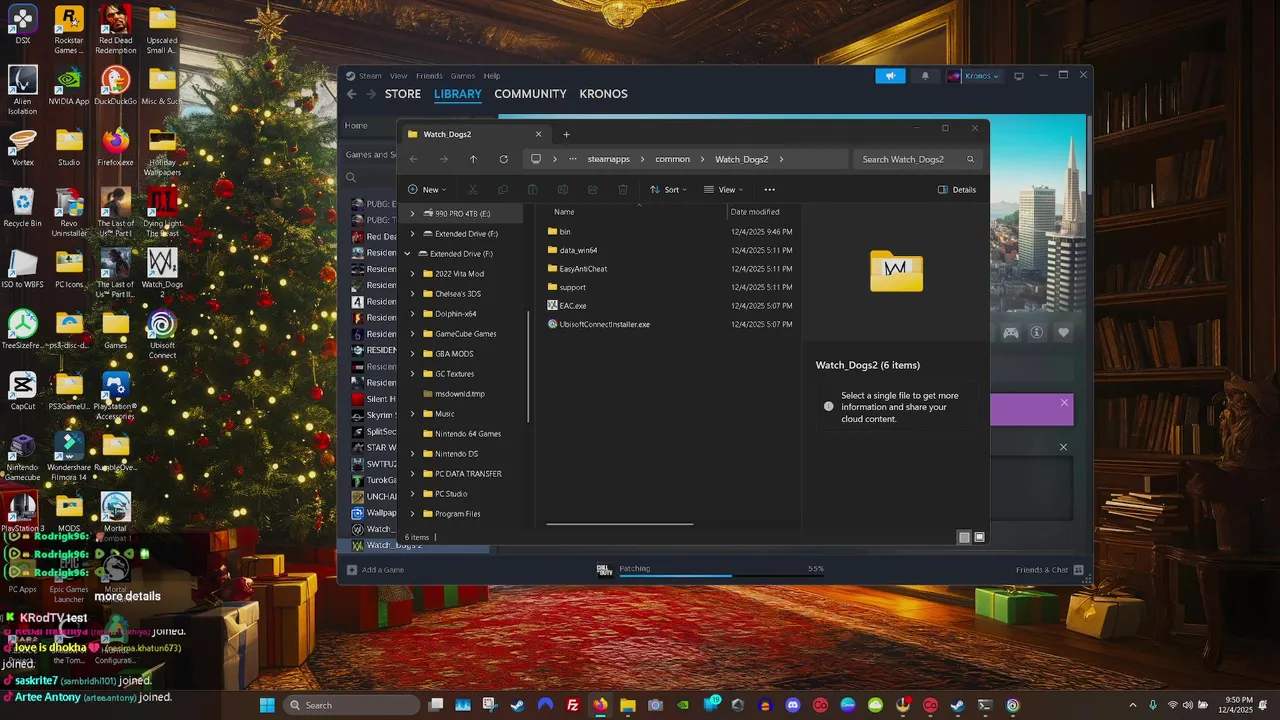Open the See more (three dots) toolbar menu

(769, 189)
